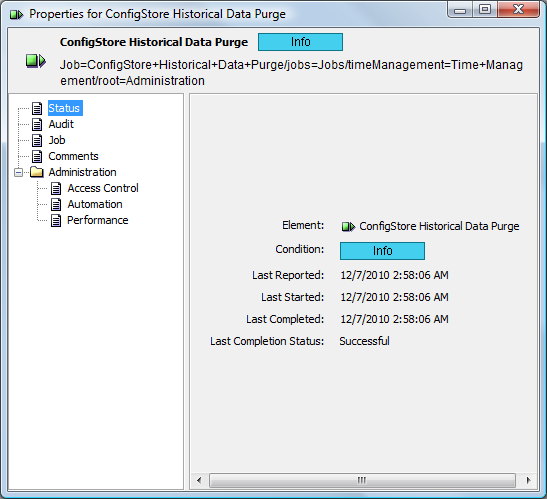Open the Performance page
Viewport: 547px width, 499px height.
click(98, 221)
